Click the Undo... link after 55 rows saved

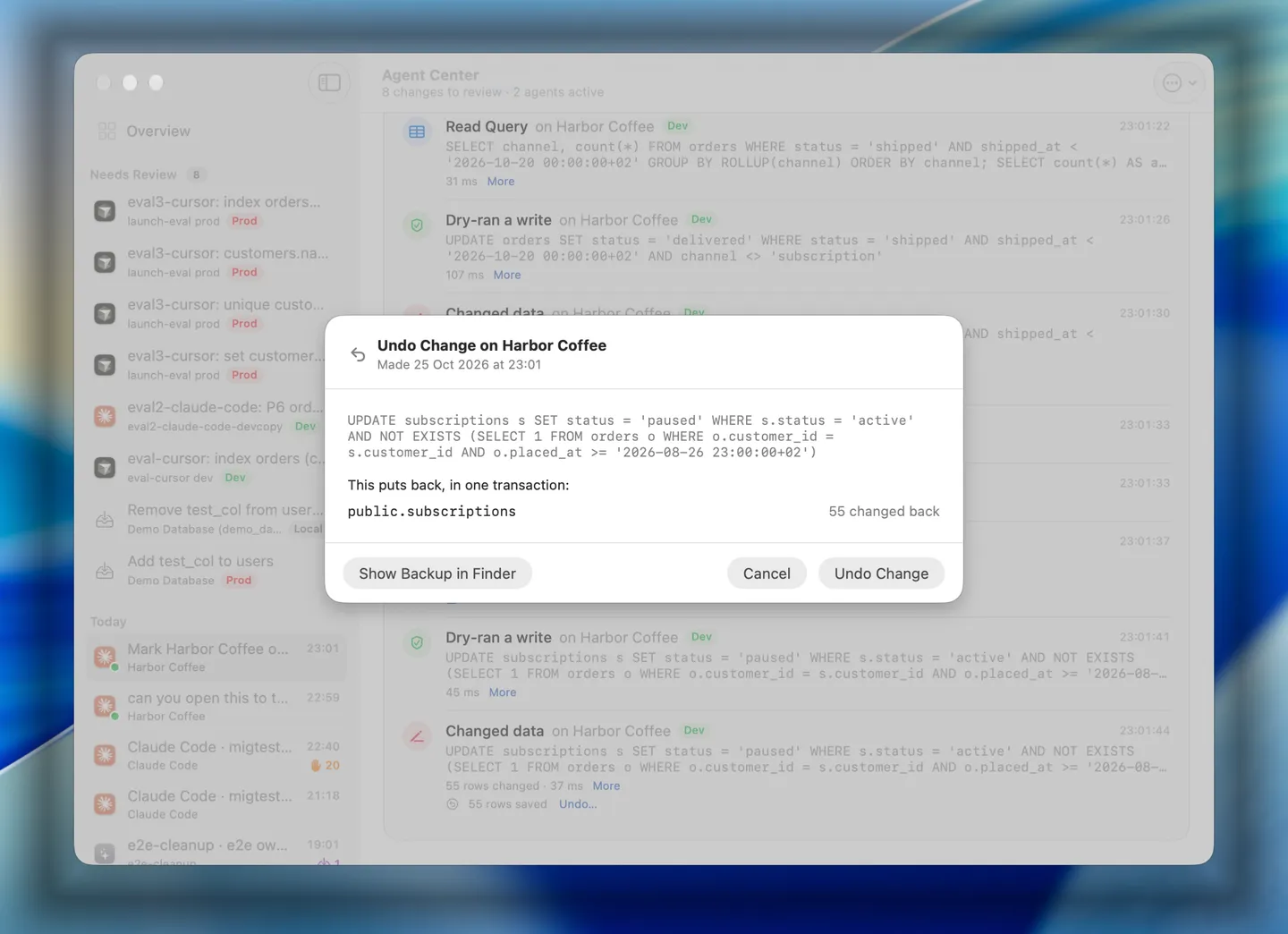[x=578, y=804]
